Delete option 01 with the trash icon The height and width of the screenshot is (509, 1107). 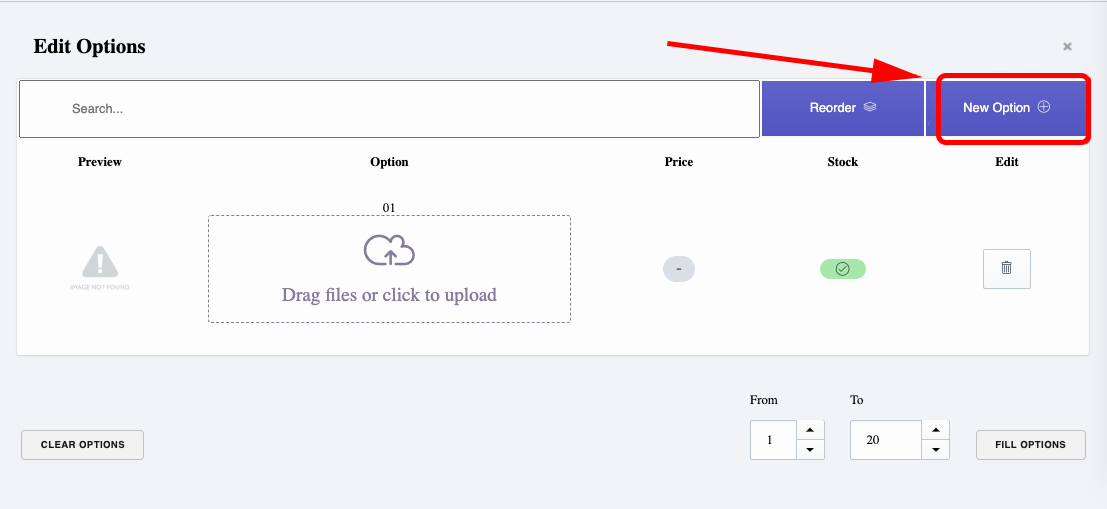[1007, 268]
